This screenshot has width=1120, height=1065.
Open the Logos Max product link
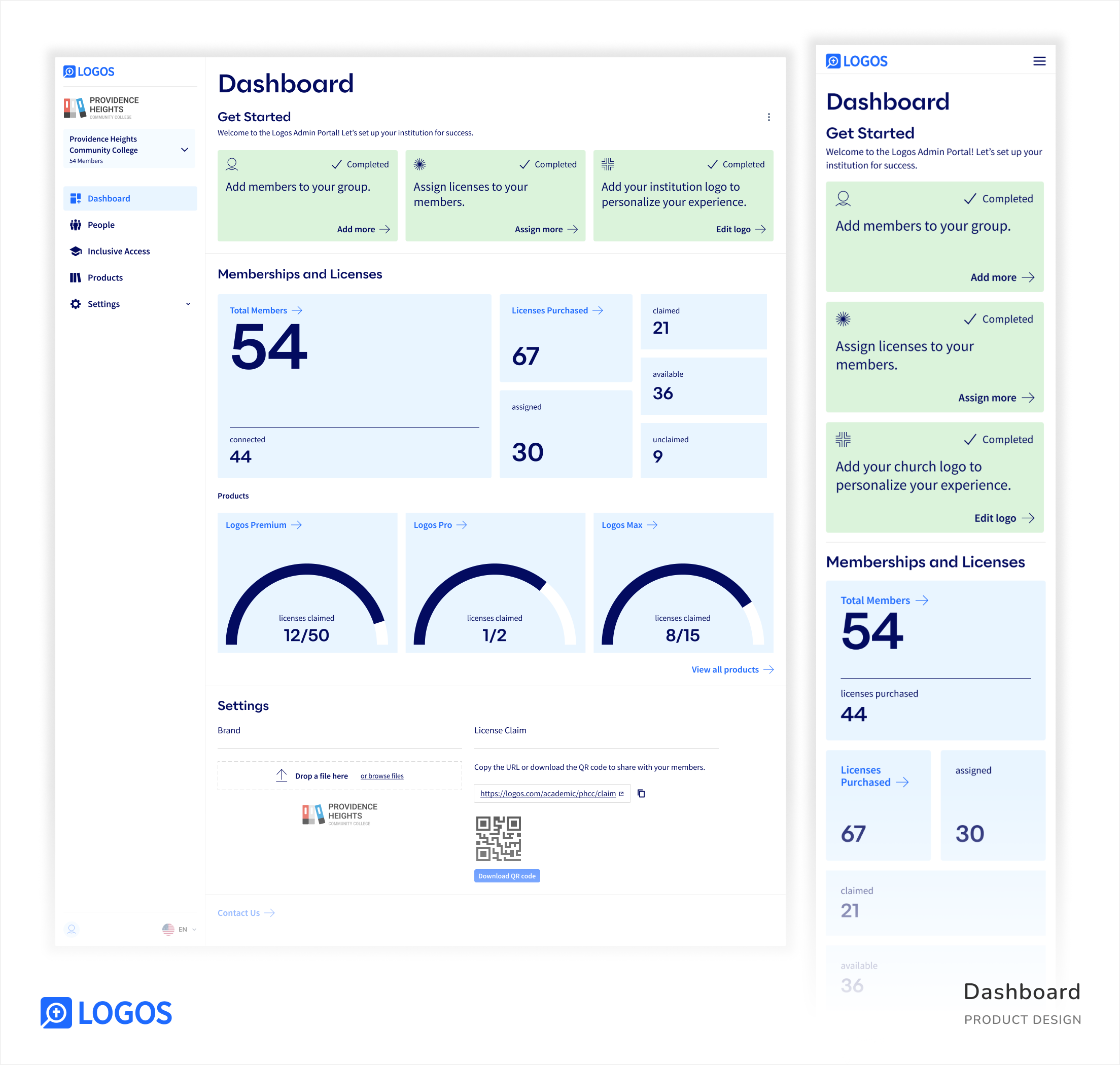(x=629, y=525)
